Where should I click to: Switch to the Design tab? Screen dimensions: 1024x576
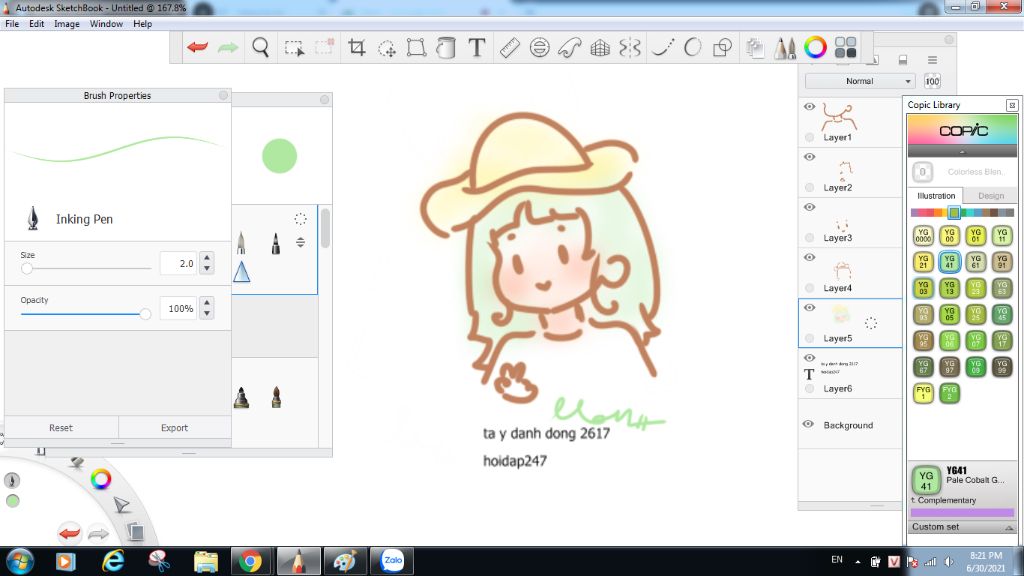pos(990,196)
